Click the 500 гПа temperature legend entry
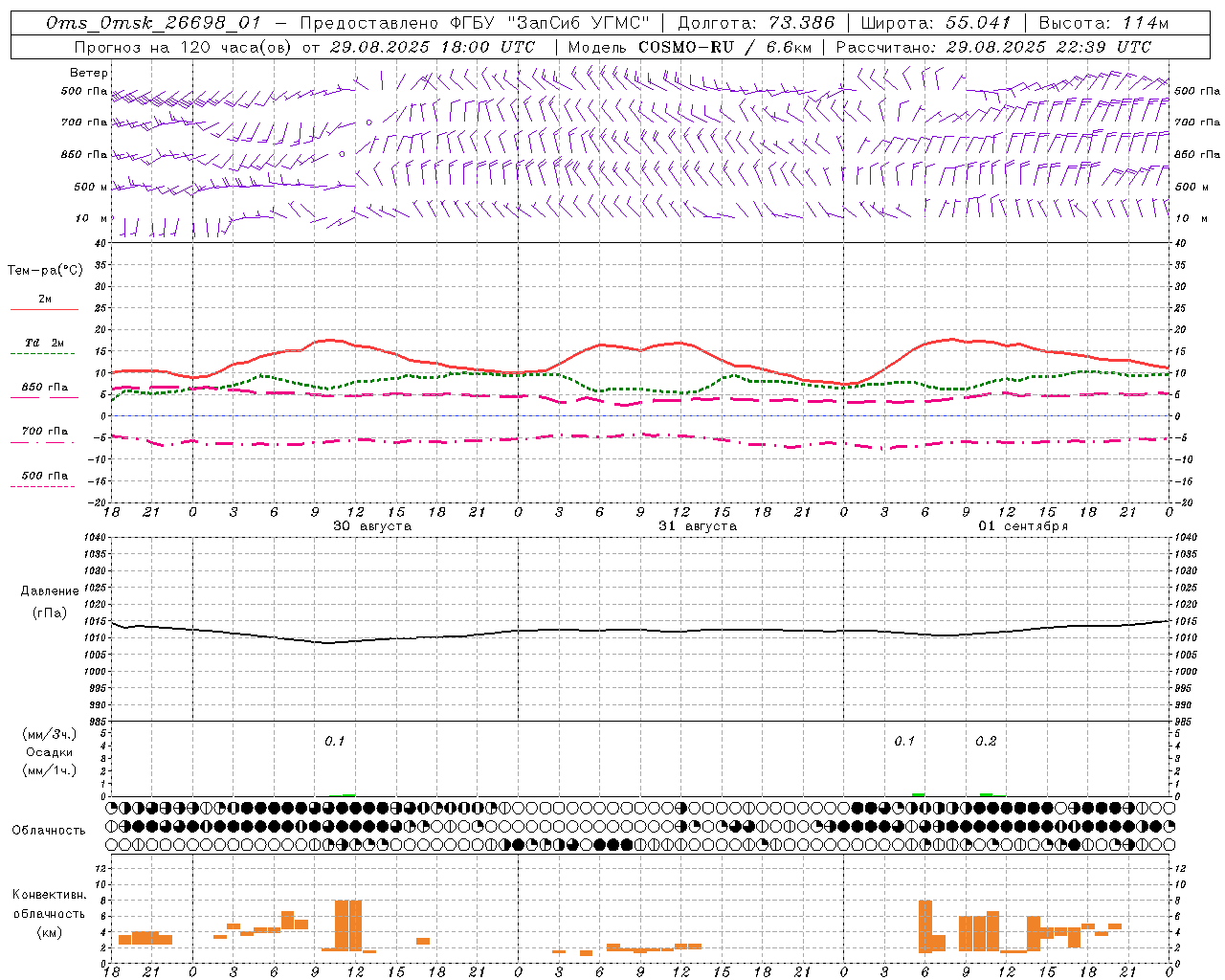The height and width of the screenshot is (980, 1225). pyautogui.click(x=45, y=476)
